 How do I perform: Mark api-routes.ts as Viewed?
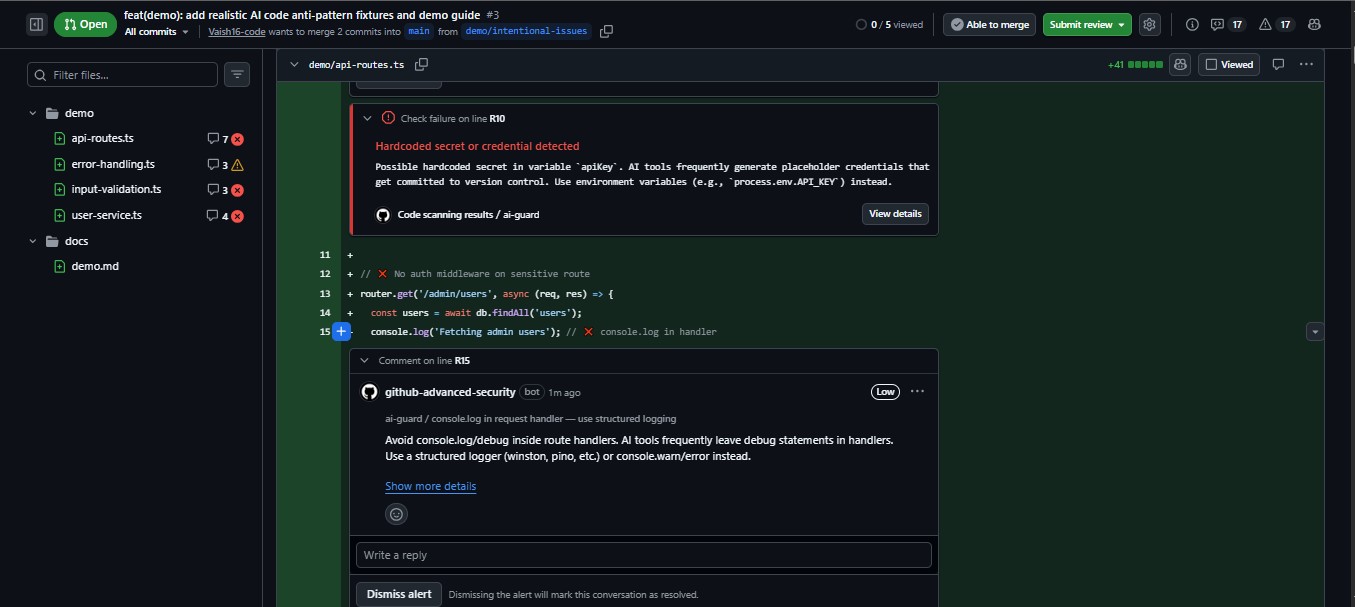[x=1229, y=64]
